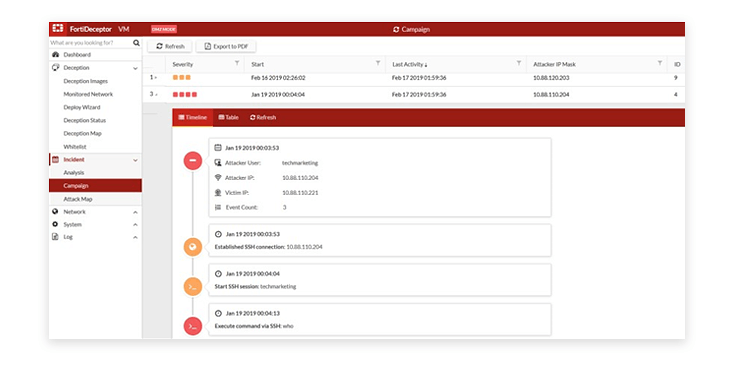The height and width of the screenshot is (376, 734).
Task: Click the DMZ MODE badge
Action: point(164,29)
